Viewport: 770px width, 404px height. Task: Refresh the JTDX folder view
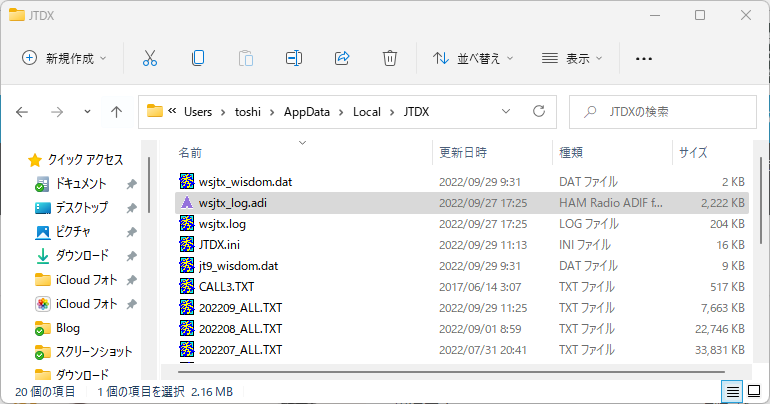539,111
